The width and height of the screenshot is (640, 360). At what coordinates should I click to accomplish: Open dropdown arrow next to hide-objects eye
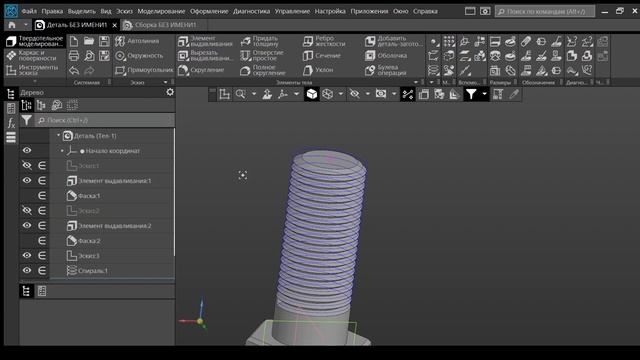[368, 95]
